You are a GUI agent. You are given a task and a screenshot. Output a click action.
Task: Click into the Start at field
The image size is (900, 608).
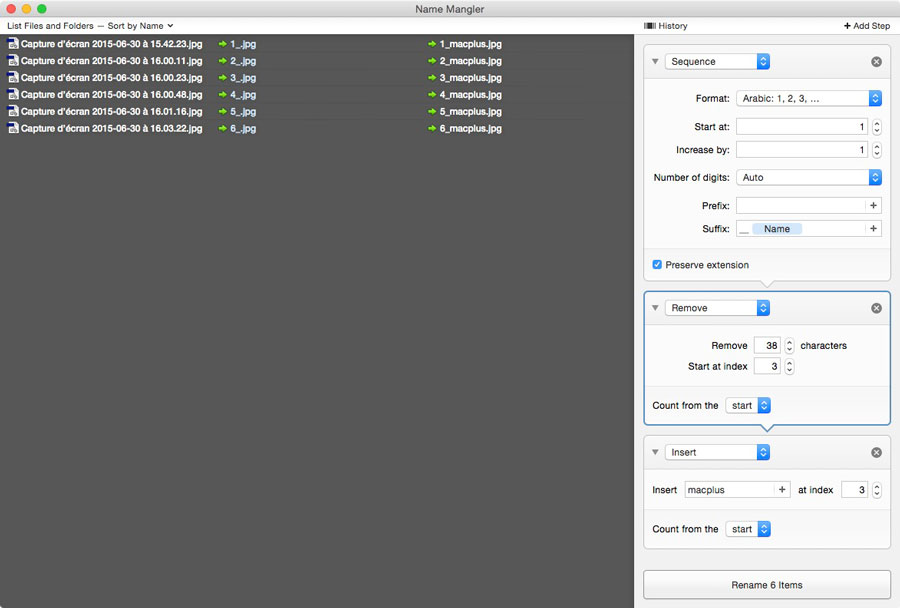(802, 127)
